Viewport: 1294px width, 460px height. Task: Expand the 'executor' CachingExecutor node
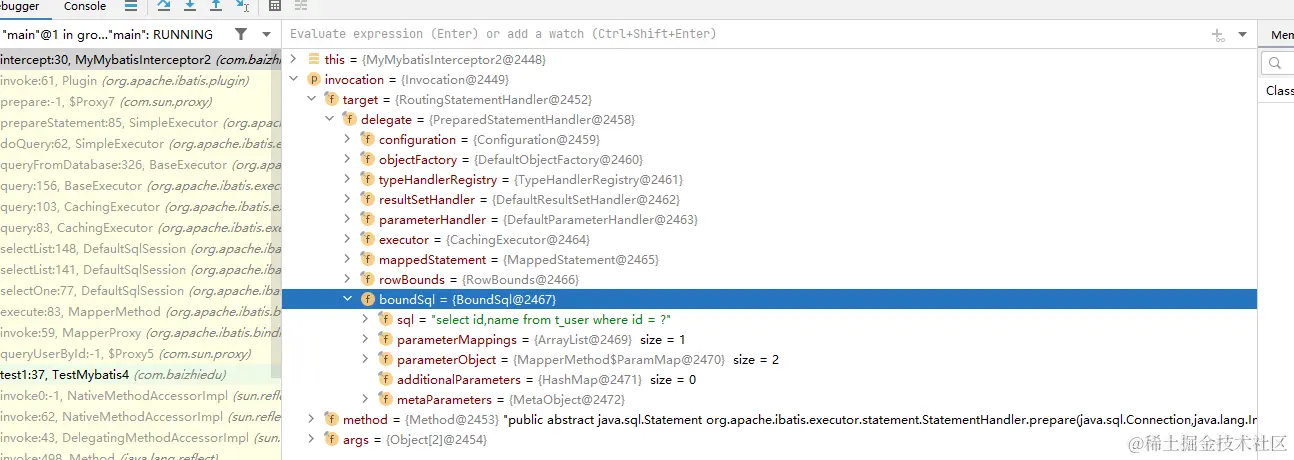pos(347,240)
